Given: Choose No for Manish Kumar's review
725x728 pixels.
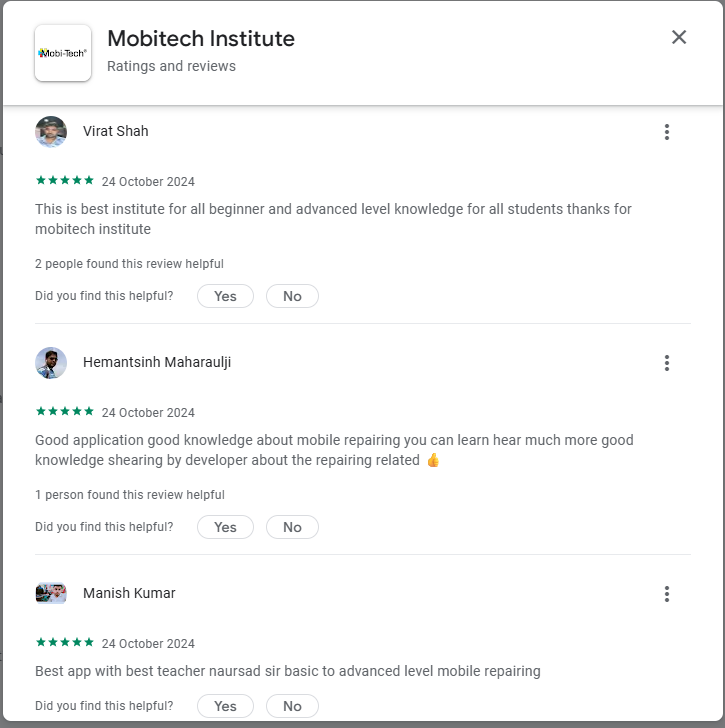Looking at the screenshot, I should [292, 706].
